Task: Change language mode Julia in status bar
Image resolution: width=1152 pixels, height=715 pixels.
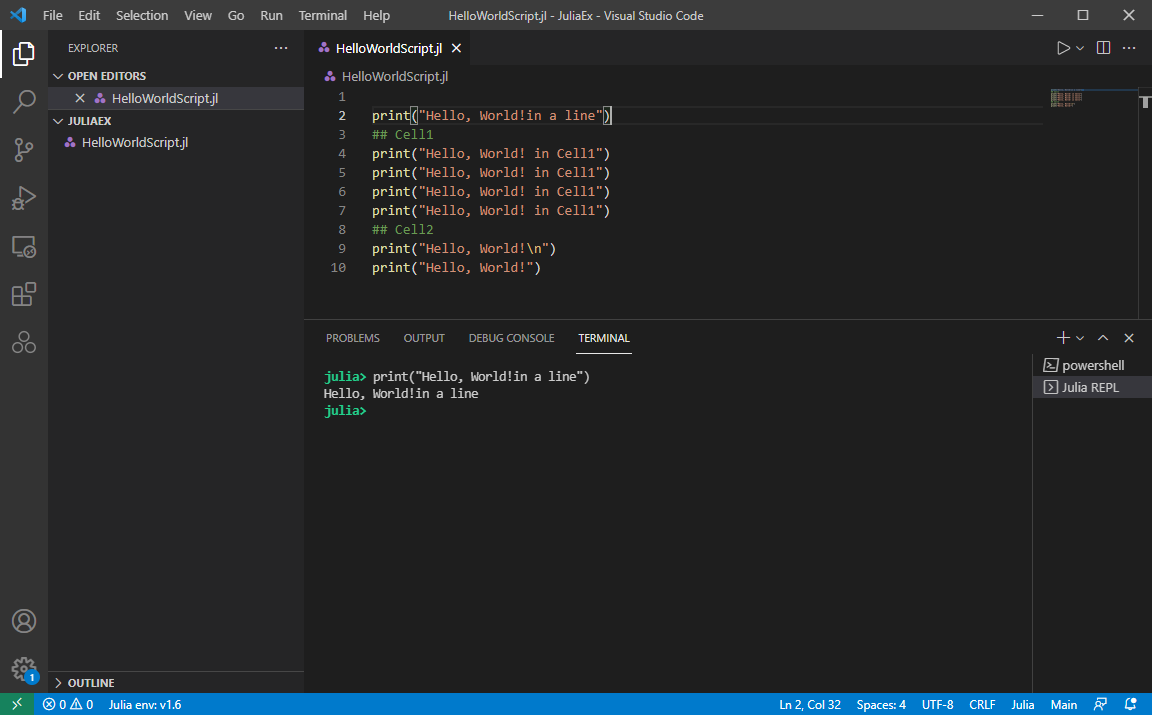Action: tap(1022, 704)
